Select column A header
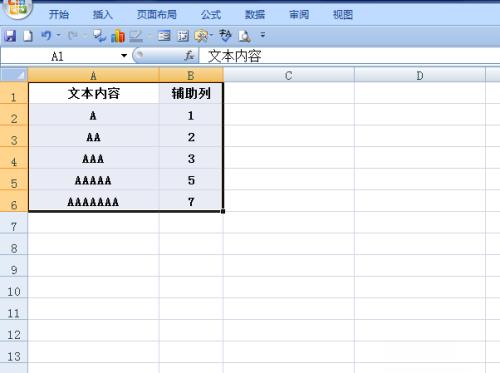This screenshot has width=500, height=373. [x=93, y=75]
